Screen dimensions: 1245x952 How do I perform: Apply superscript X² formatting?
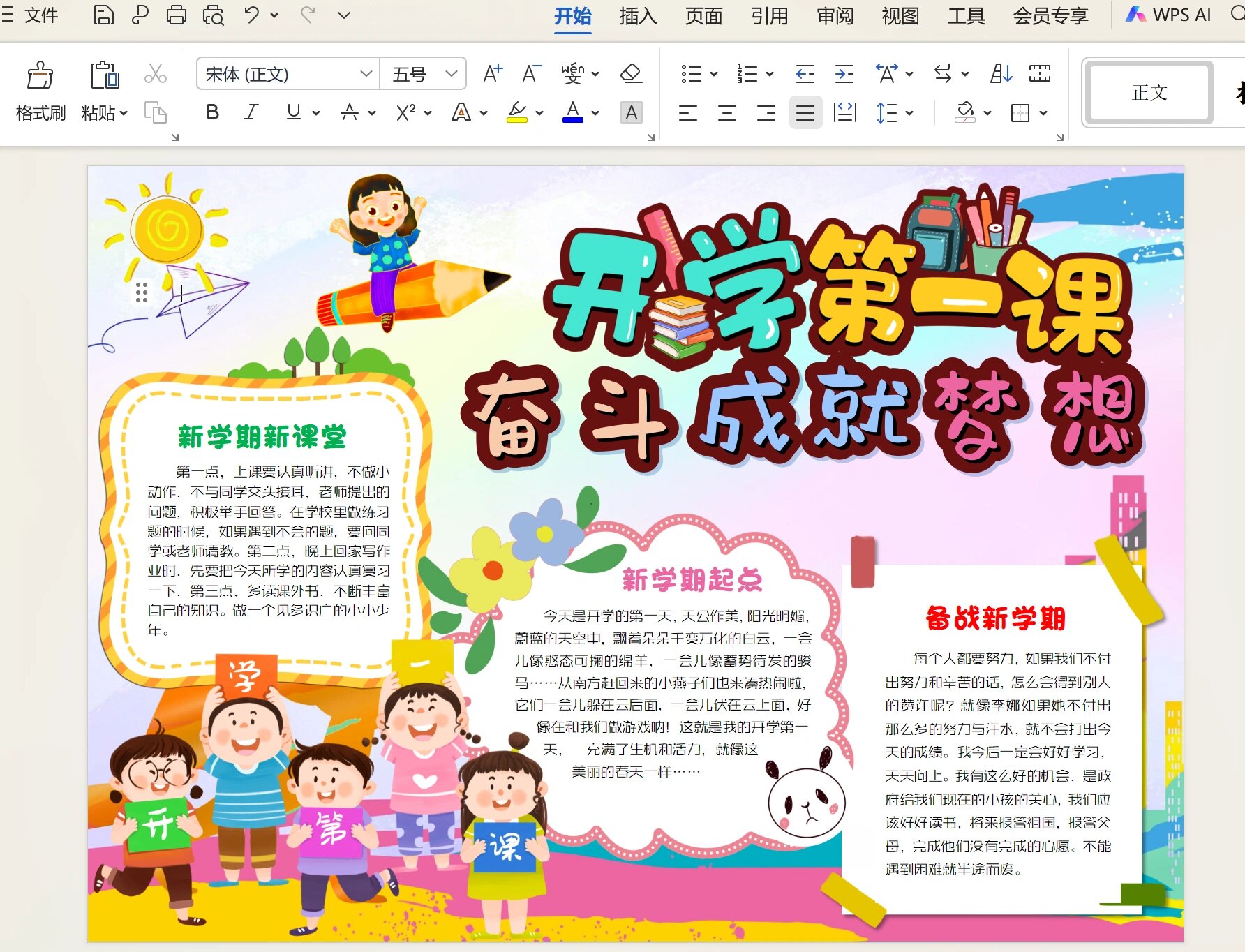point(405,112)
